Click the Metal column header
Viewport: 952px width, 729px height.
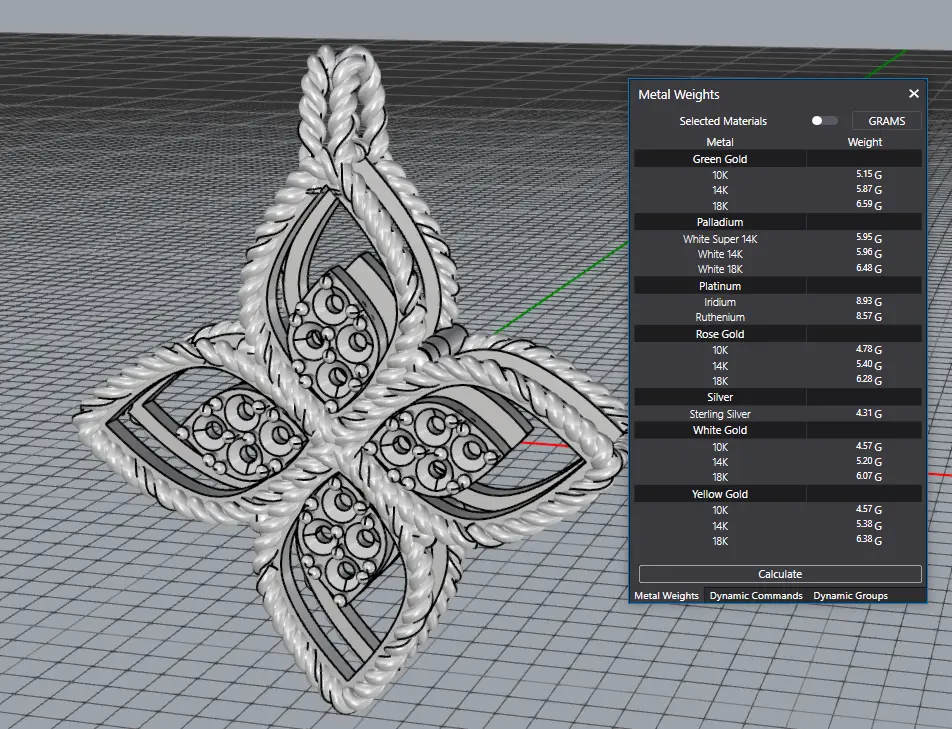[x=720, y=142]
